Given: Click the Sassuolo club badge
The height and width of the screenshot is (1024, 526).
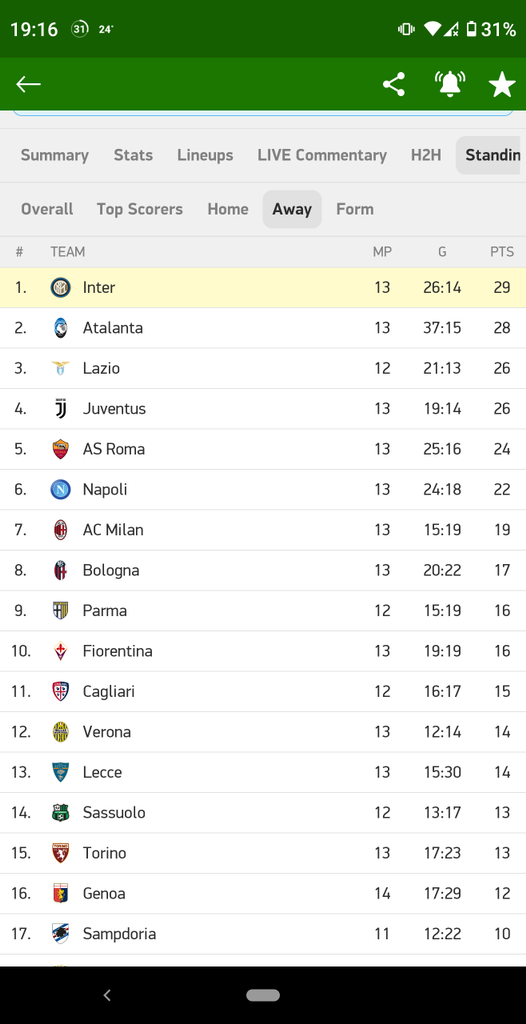Looking at the screenshot, I should pyautogui.click(x=61, y=813).
